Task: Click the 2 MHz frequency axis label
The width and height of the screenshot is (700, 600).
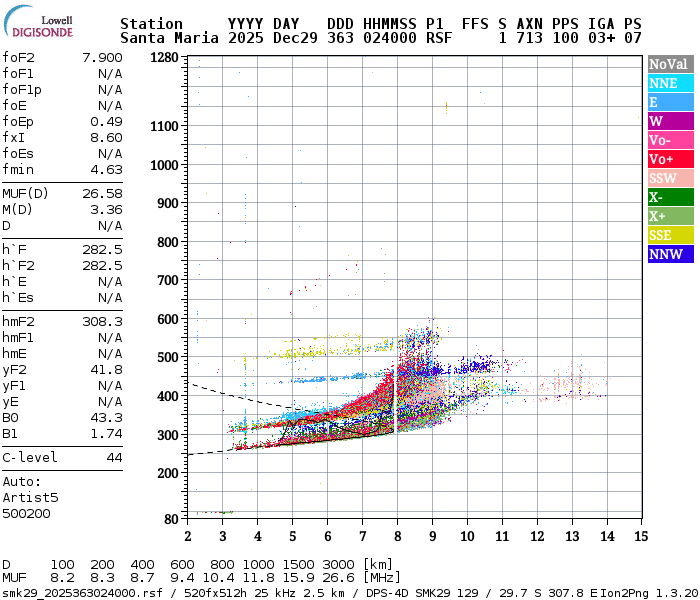Action: click(188, 536)
